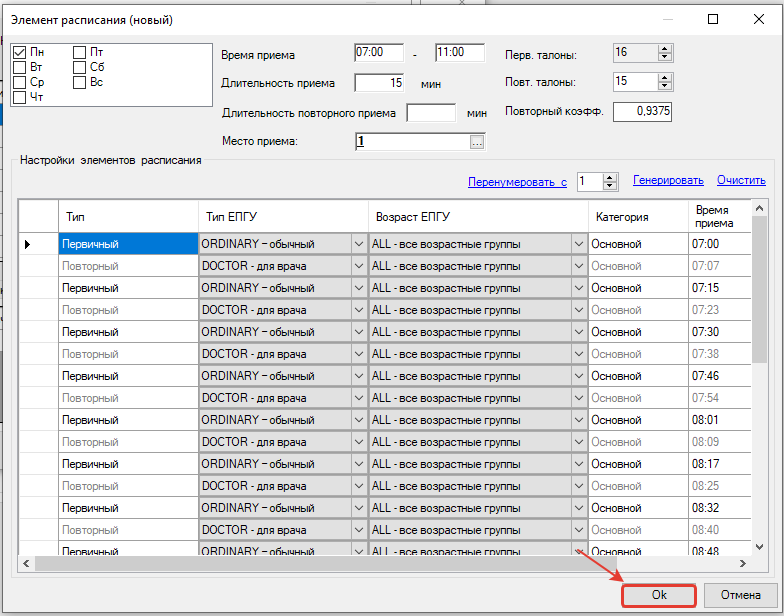784x616 pixels.
Task: Click the Тип column header
Action: (x=128, y=216)
